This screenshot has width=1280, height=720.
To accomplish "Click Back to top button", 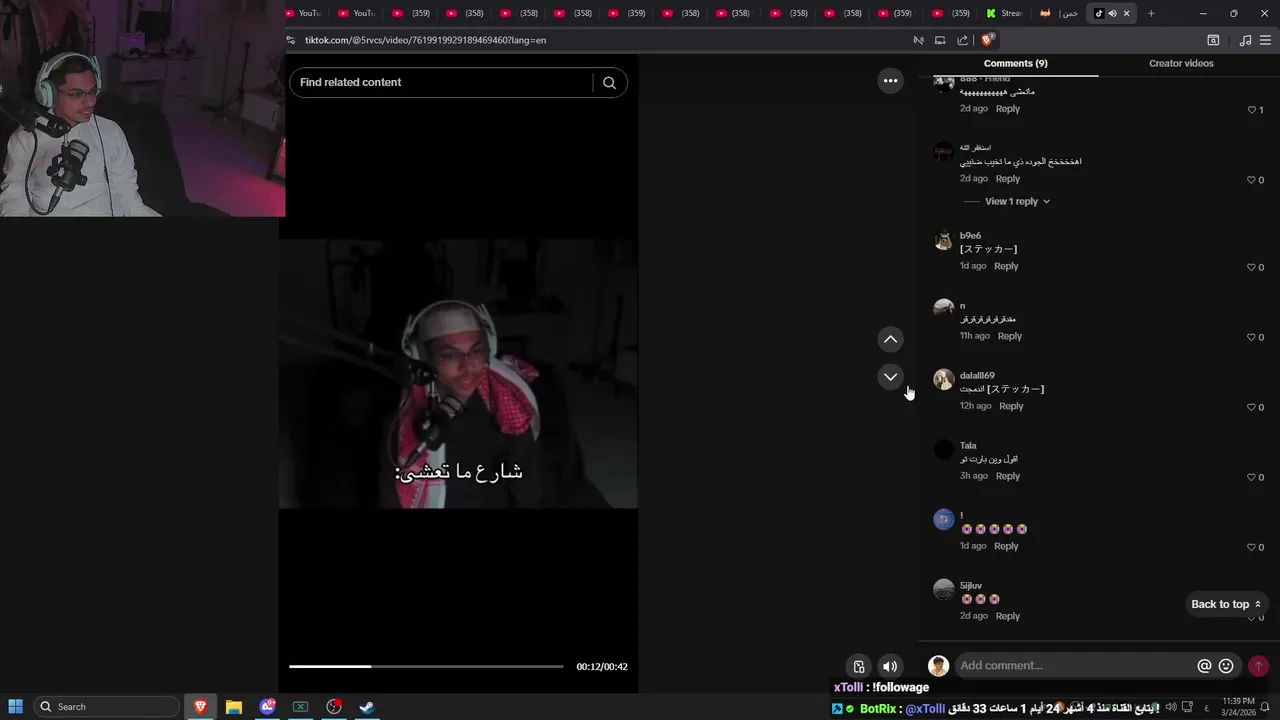I will [x=1226, y=604].
